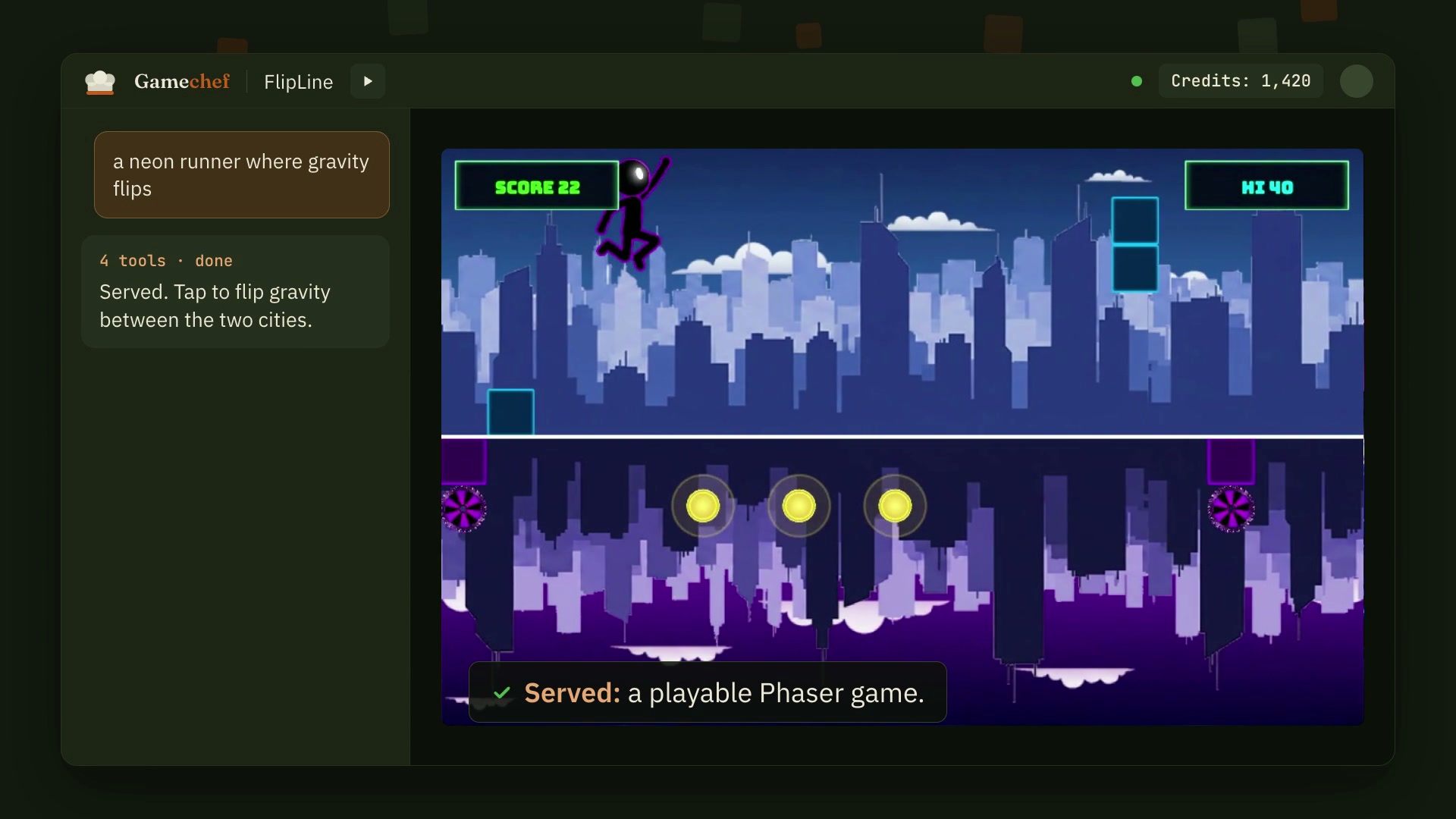Click the green checkmark in the toast
The image size is (1456, 819).
click(502, 693)
